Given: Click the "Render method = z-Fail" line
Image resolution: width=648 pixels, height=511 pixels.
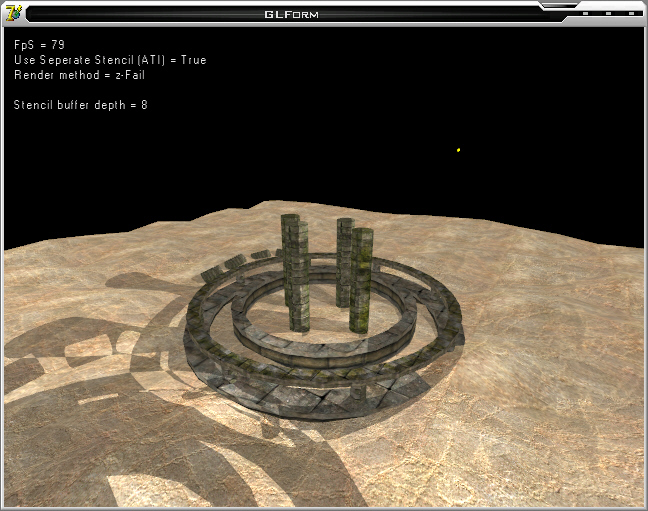Looking at the screenshot, I should point(79,75).
